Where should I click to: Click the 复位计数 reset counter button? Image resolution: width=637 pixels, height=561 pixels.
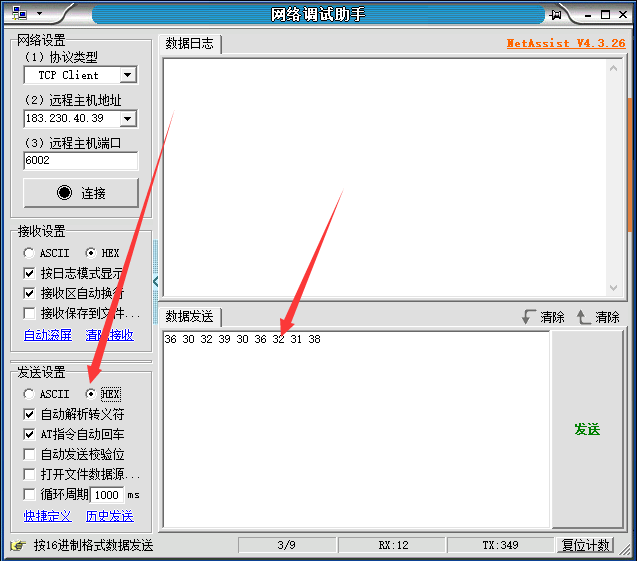pos(585,545)
